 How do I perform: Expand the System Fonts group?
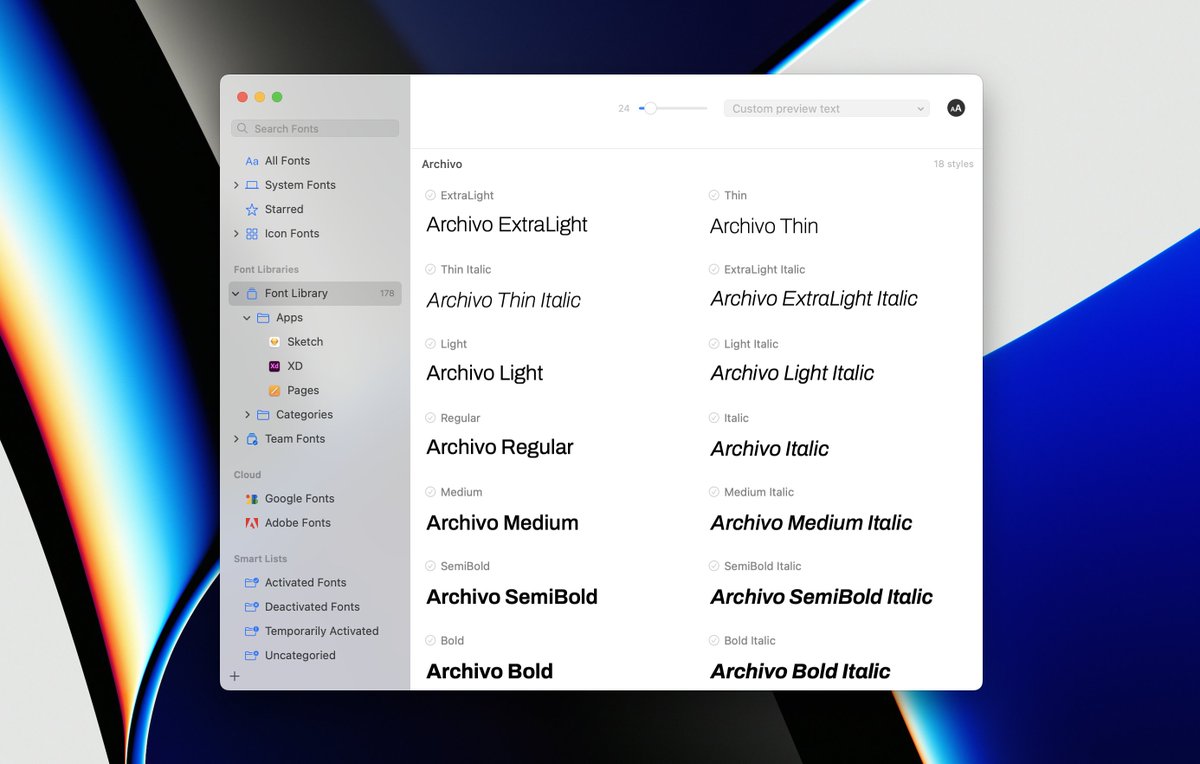click(x=236, y=185)
